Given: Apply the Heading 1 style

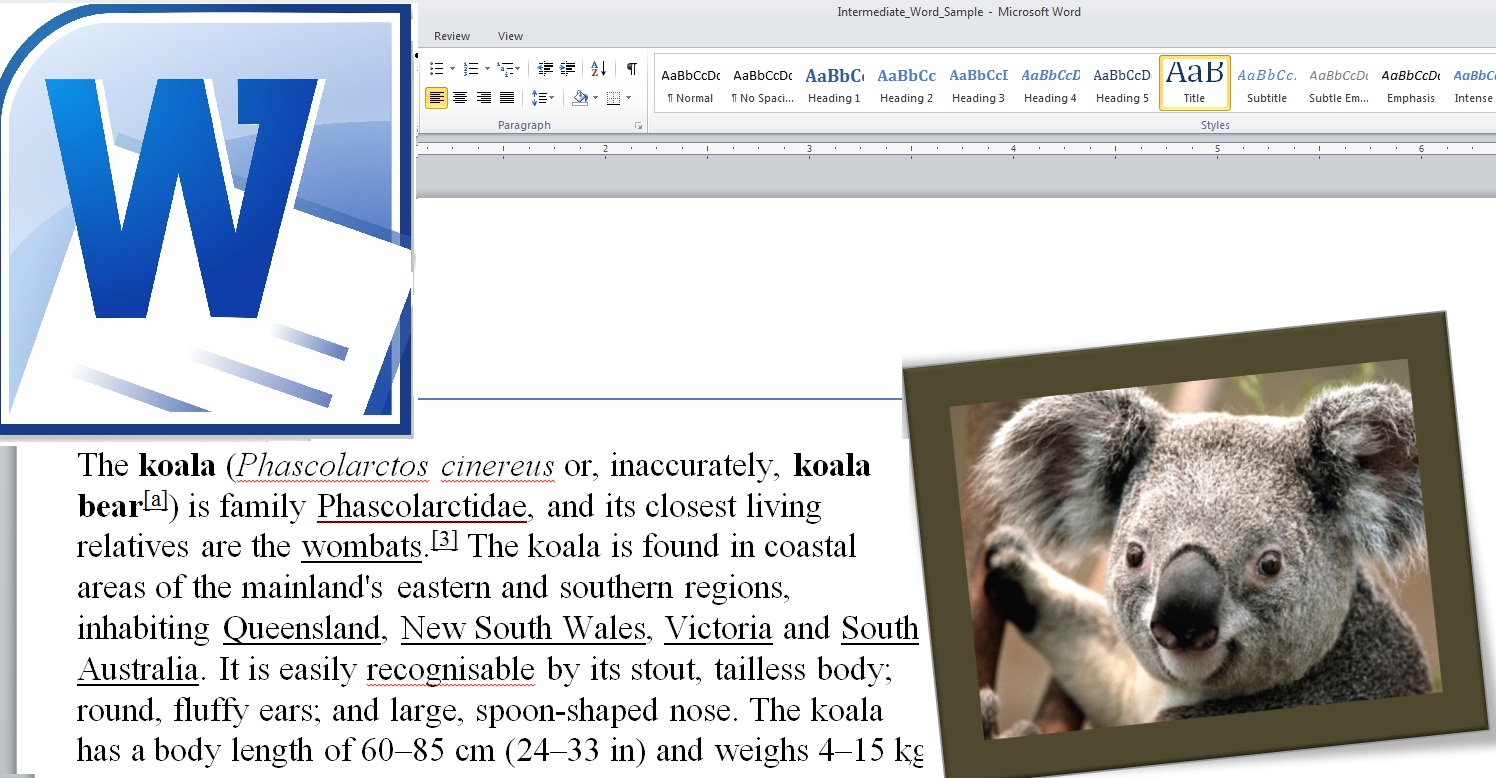Looking at the screenshot, I should (x=834, y=84).
